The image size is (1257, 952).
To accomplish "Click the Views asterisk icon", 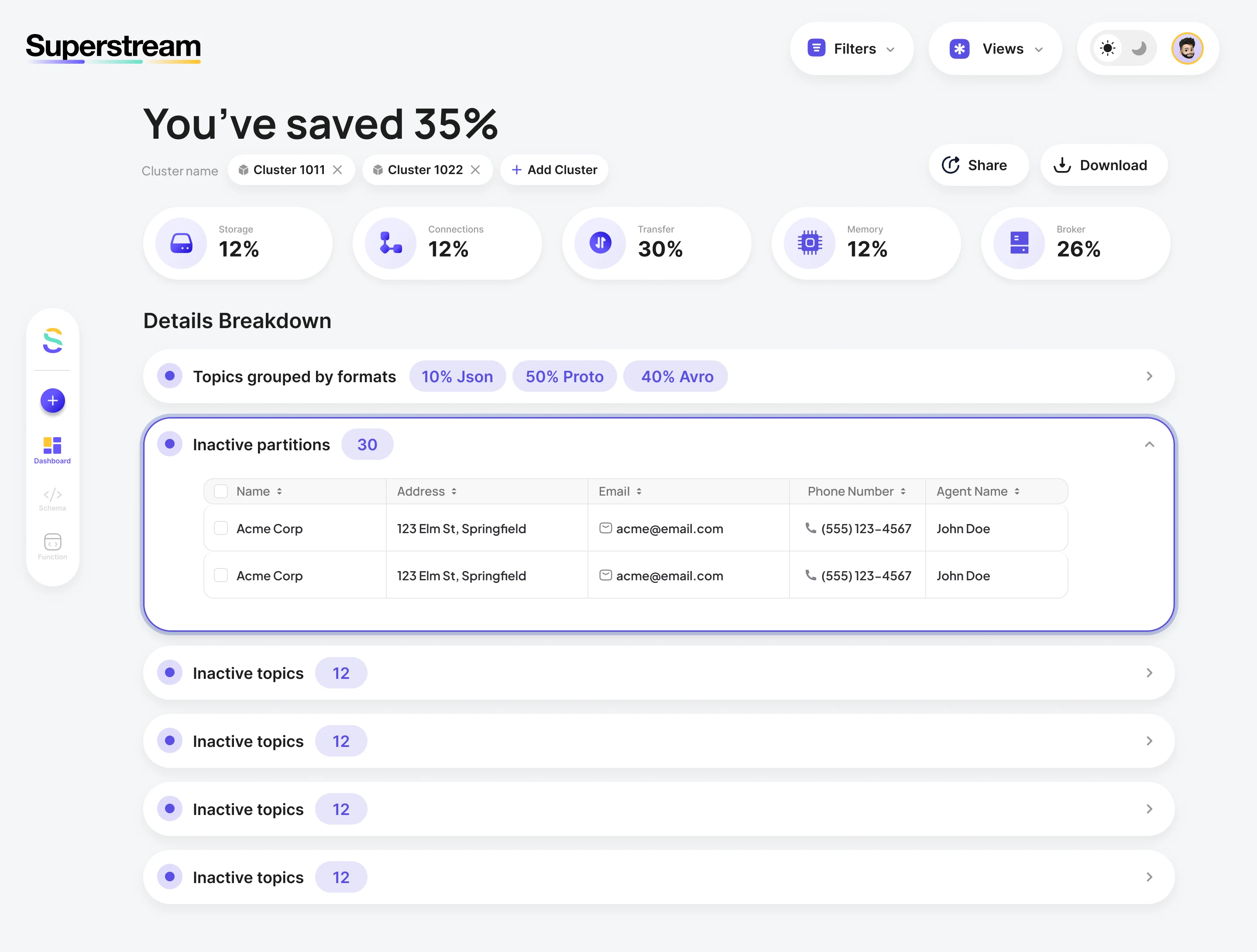I will (960, 49).
